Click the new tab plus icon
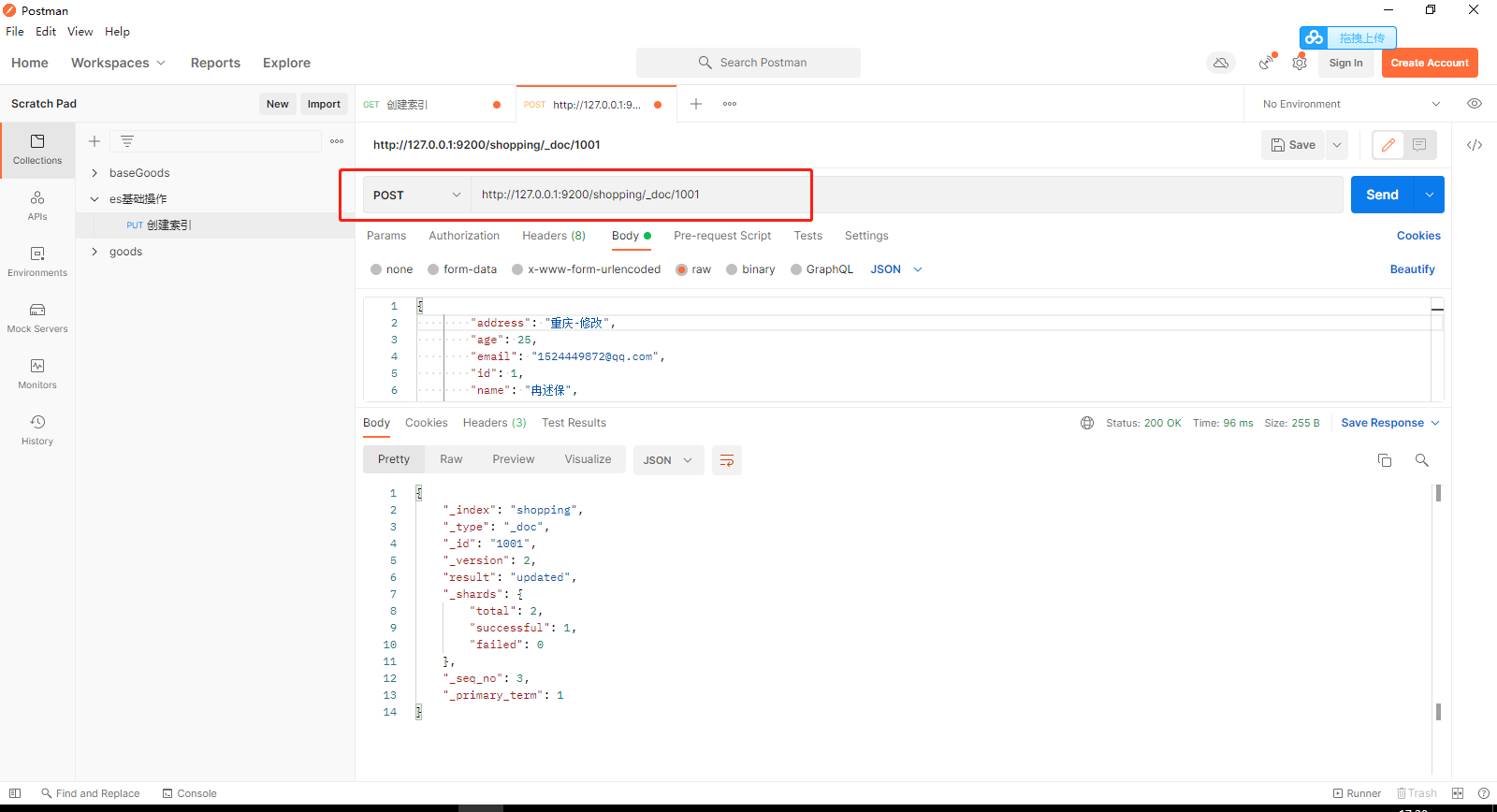The image size is (1497, 812). (x=696, y=104)
